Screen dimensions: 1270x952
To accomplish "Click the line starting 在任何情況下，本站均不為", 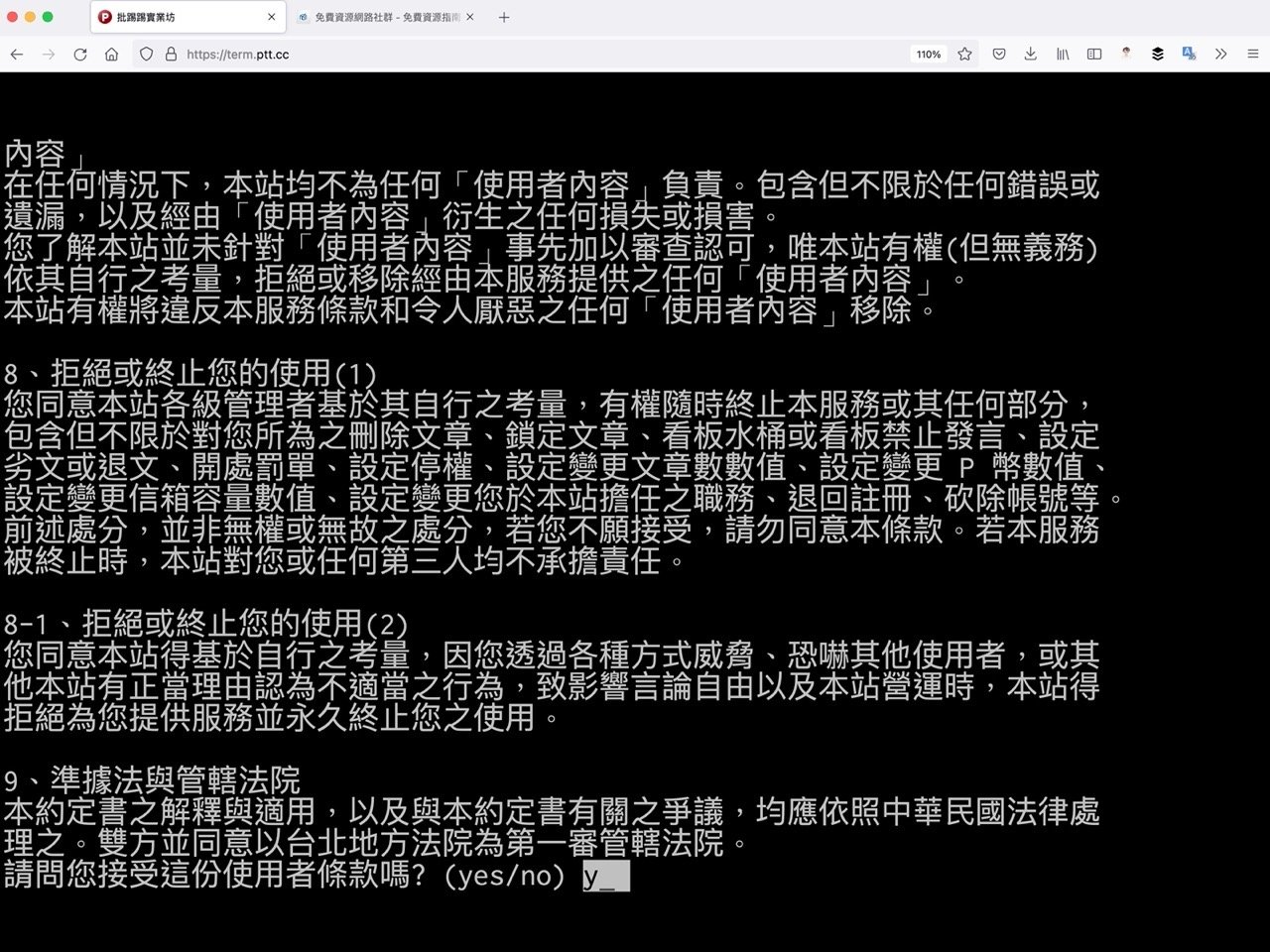I will point(552,185).
